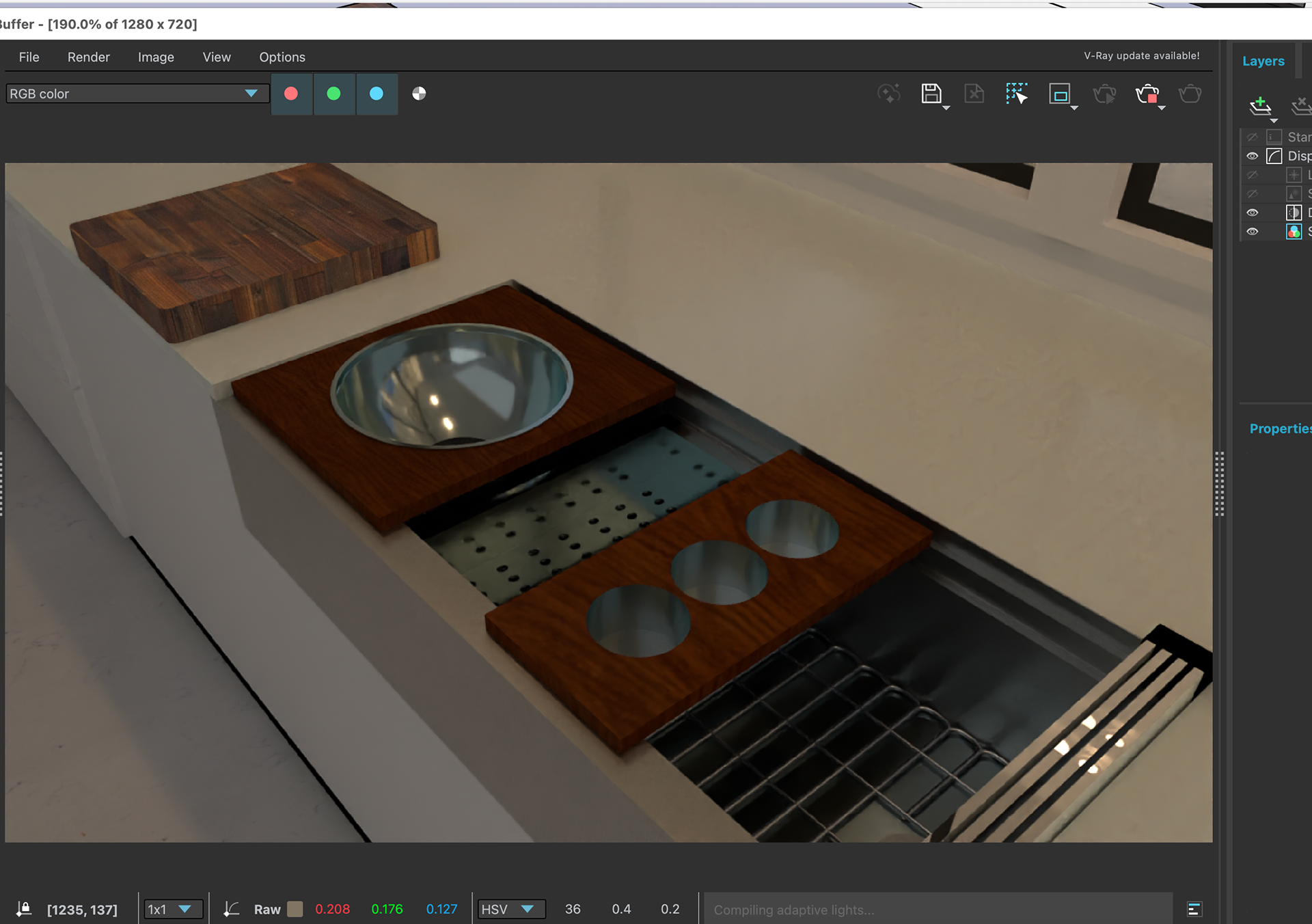Image resolution: width=1312 pixels, height=924 pixels.
Task: Toggle the blue channel button
Action: pos(377,94)
